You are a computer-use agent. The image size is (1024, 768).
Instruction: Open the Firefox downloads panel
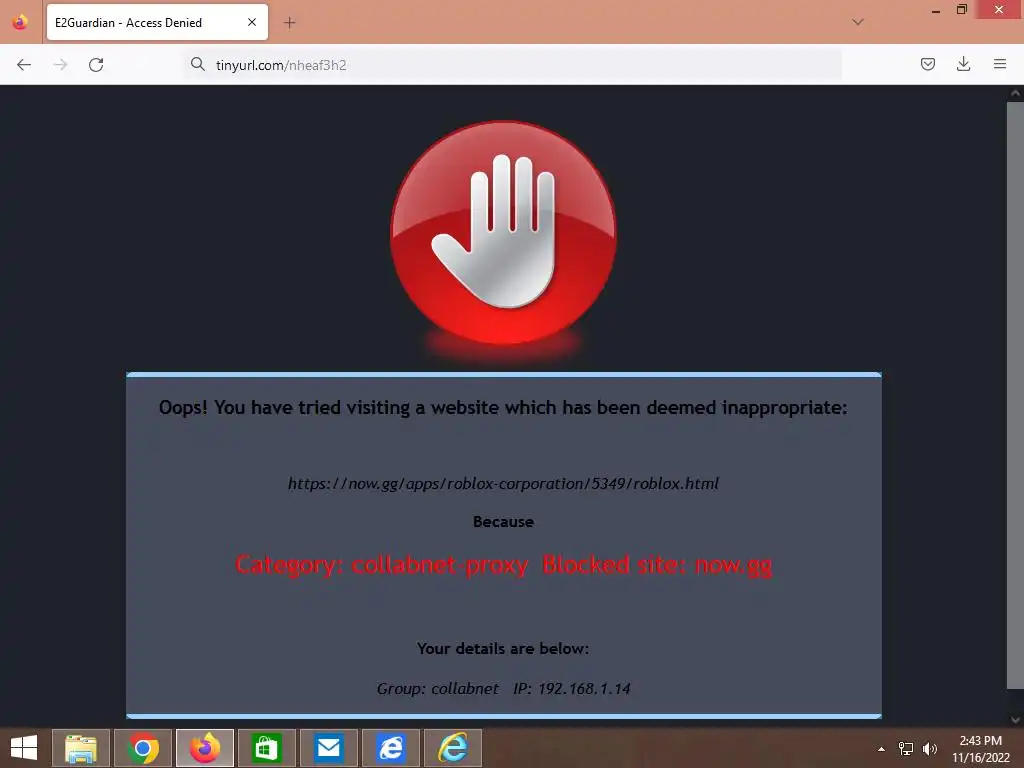pos(963,64)
